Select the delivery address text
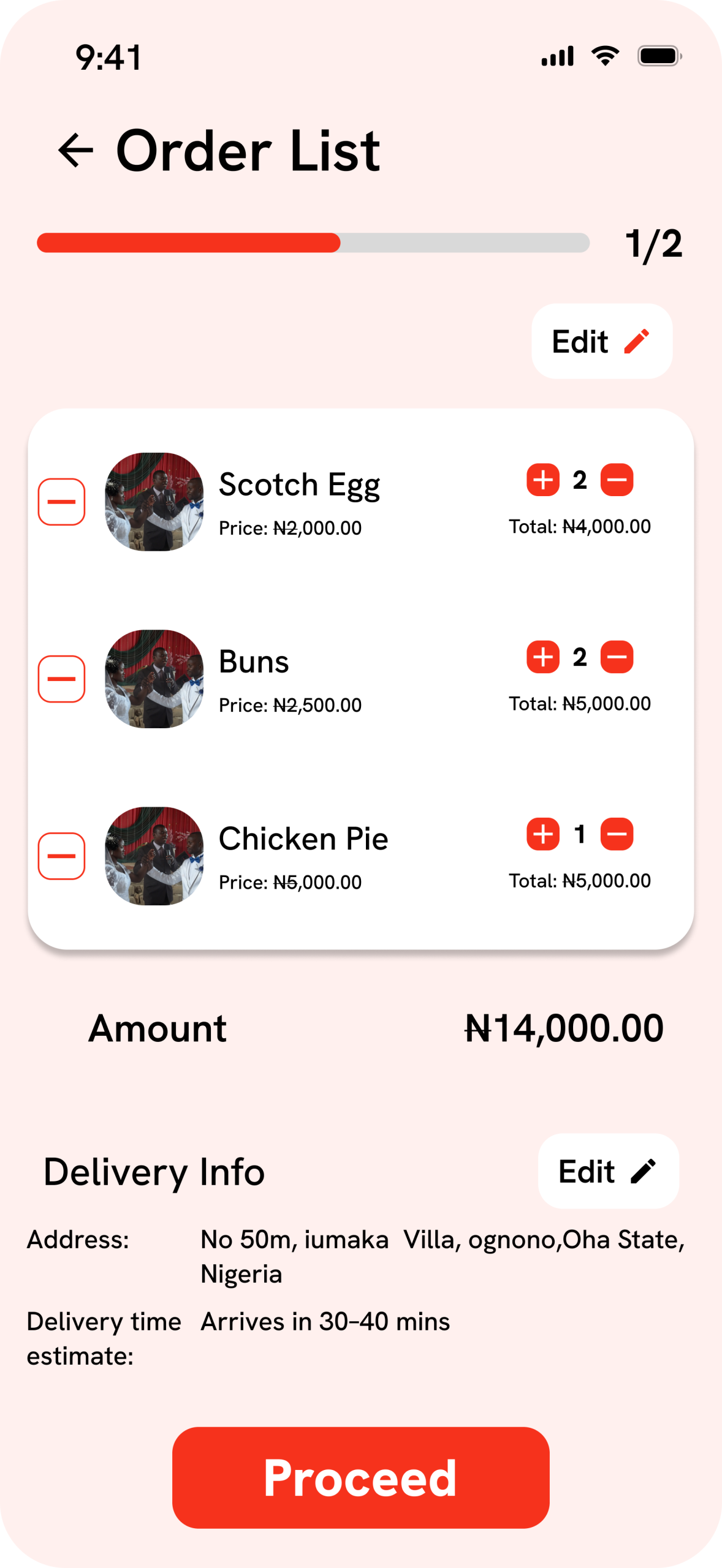Image resolution: width=722 pixels, height=1568 pixels. point(441,1256)
